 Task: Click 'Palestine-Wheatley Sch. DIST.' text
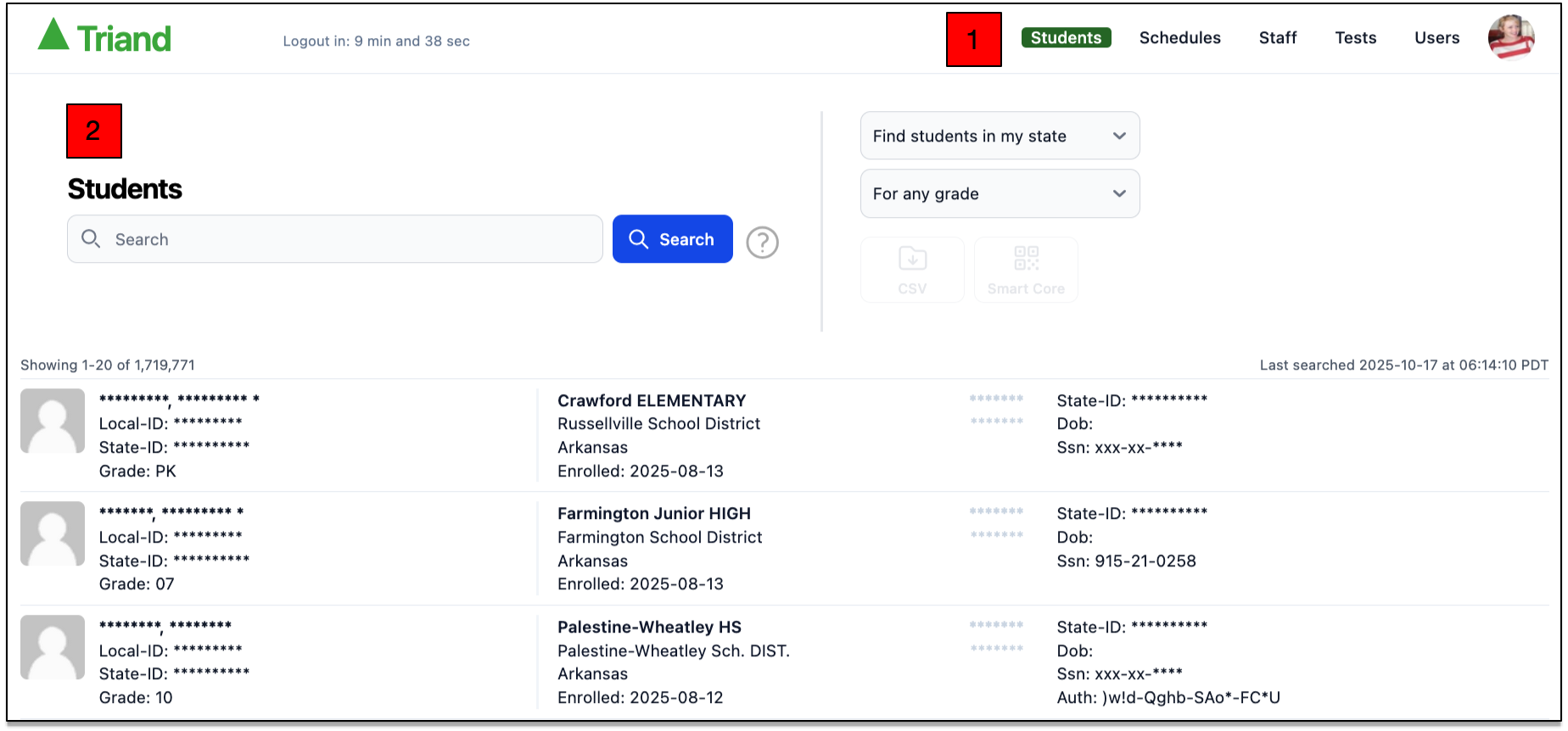click(x=673, y=650)
